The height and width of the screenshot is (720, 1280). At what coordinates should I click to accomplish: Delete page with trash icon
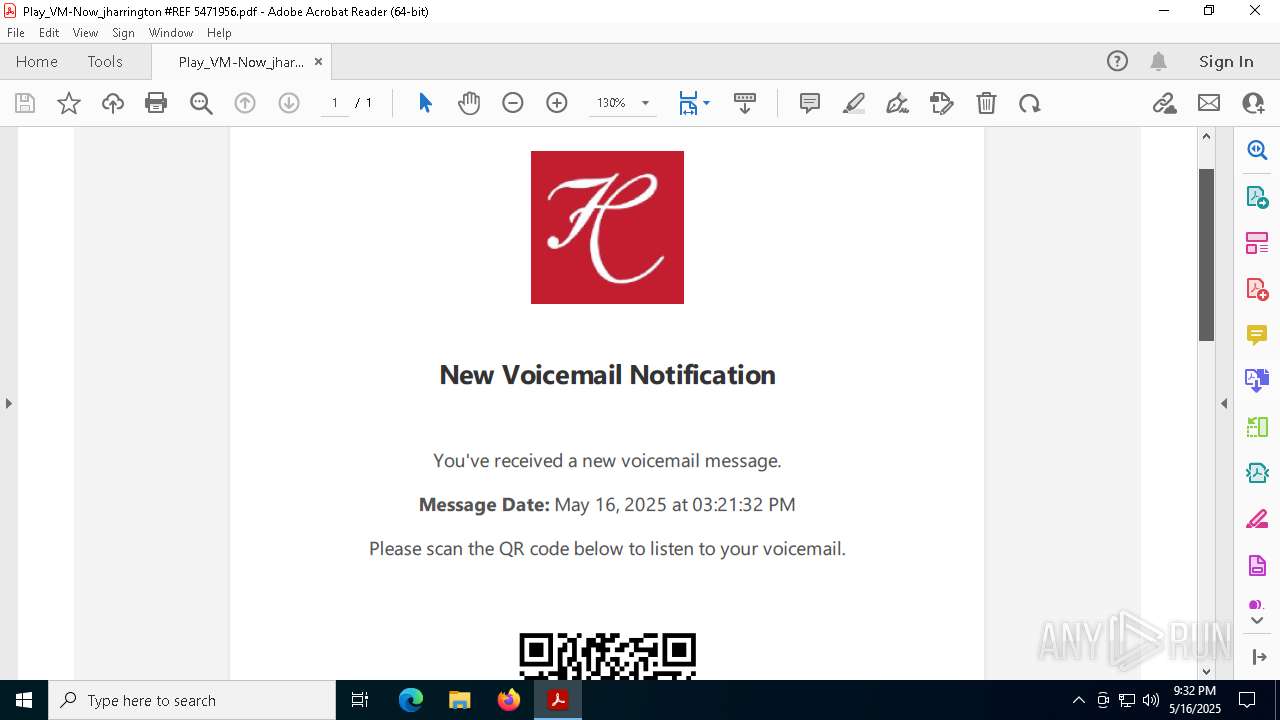point(986,103)
